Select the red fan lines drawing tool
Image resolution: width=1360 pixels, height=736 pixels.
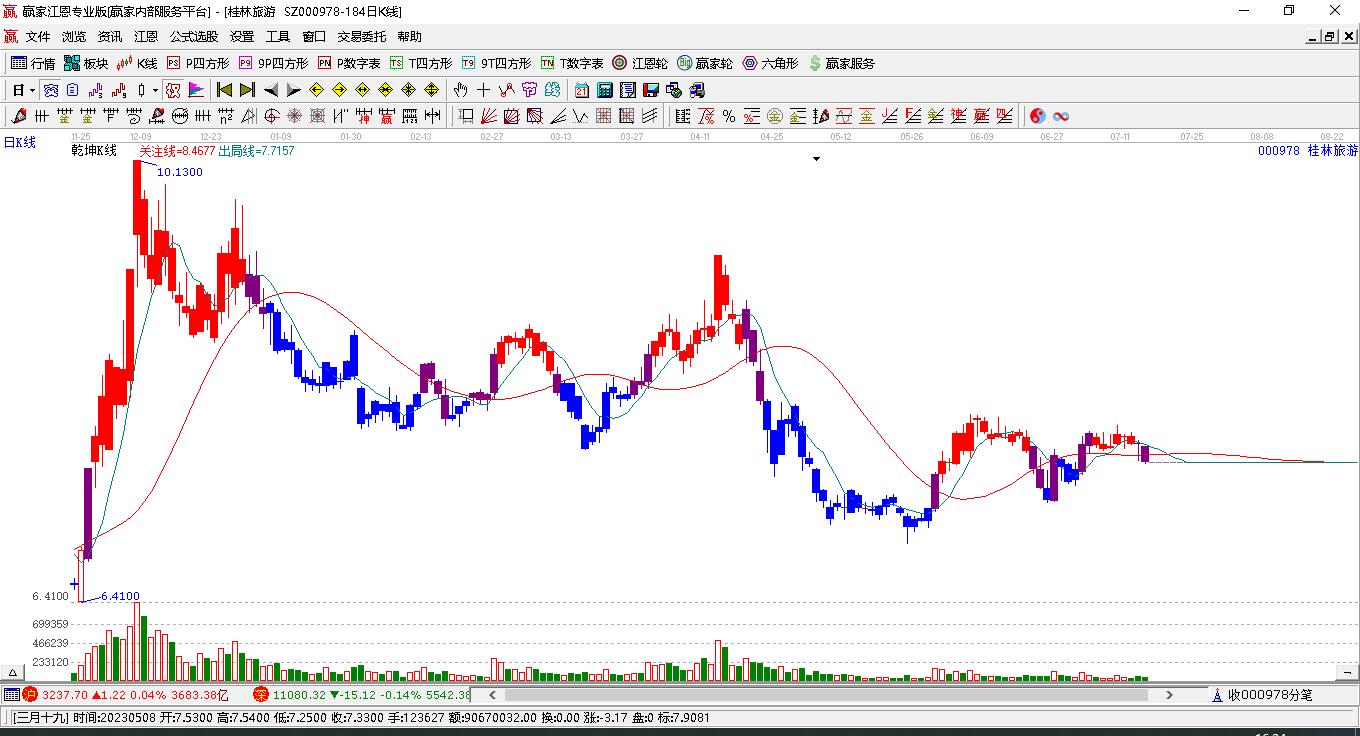pos(489,116)
